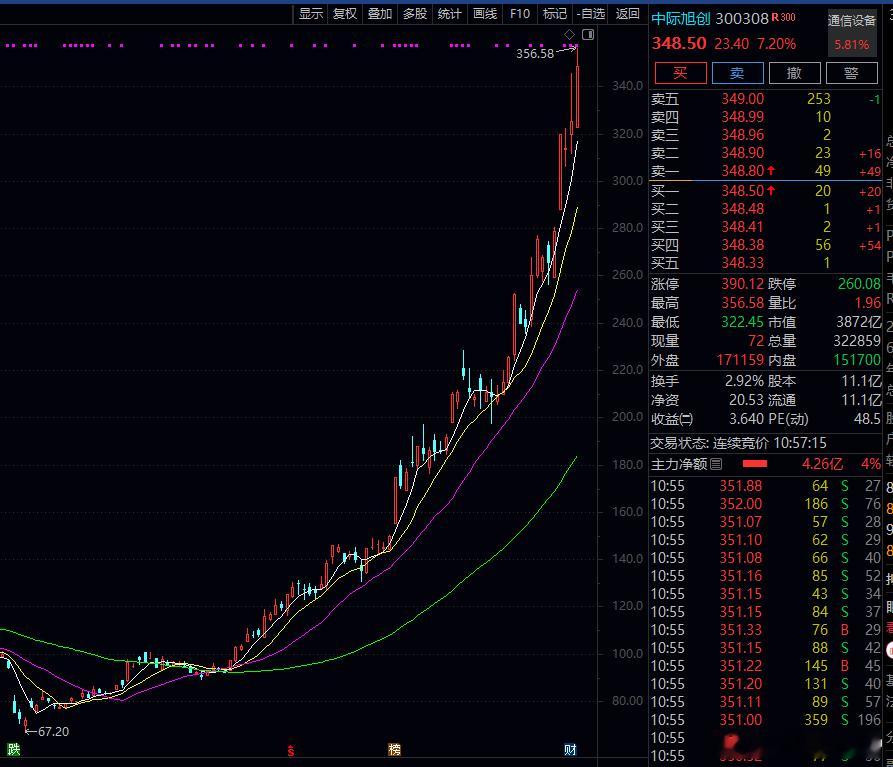Click 外盘 value 171159

click(740, 360)
